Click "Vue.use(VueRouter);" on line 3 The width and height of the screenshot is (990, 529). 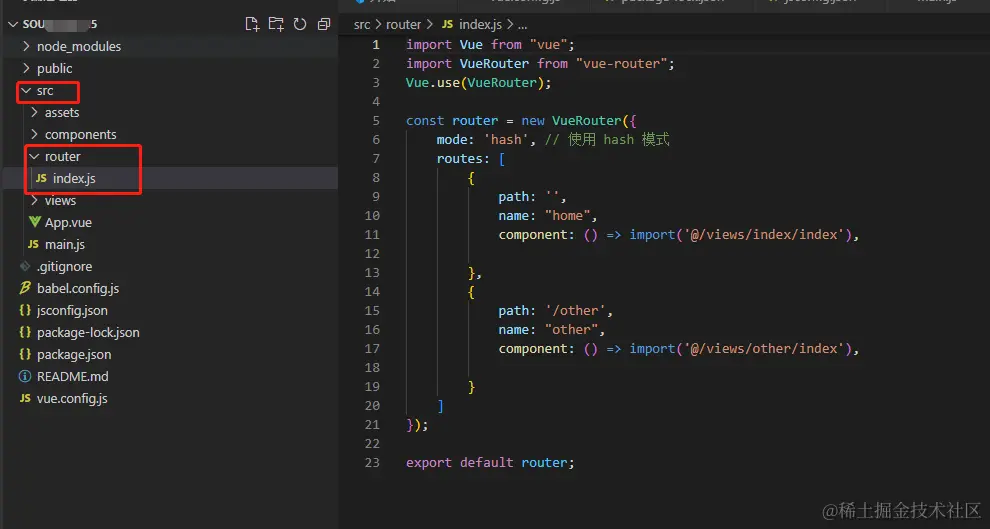(479, 83)
